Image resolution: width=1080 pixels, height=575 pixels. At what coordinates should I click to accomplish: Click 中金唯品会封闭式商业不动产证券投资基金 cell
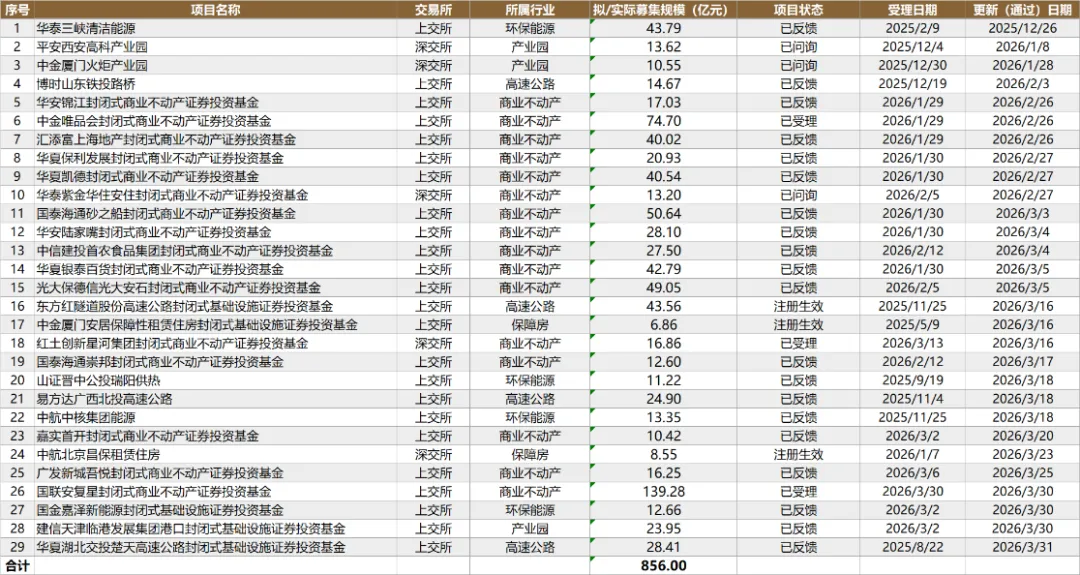point(216,121)
